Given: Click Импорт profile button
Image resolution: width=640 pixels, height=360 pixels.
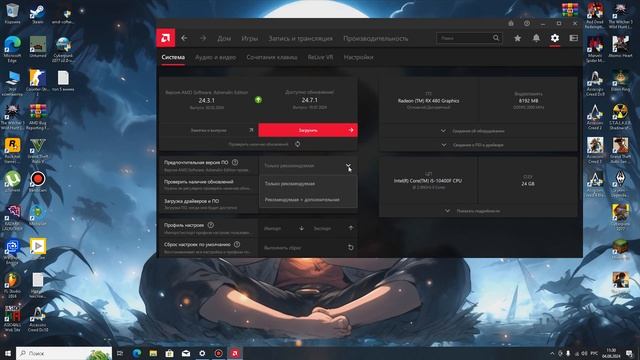Looking at the screenshot, I should 284,228.
